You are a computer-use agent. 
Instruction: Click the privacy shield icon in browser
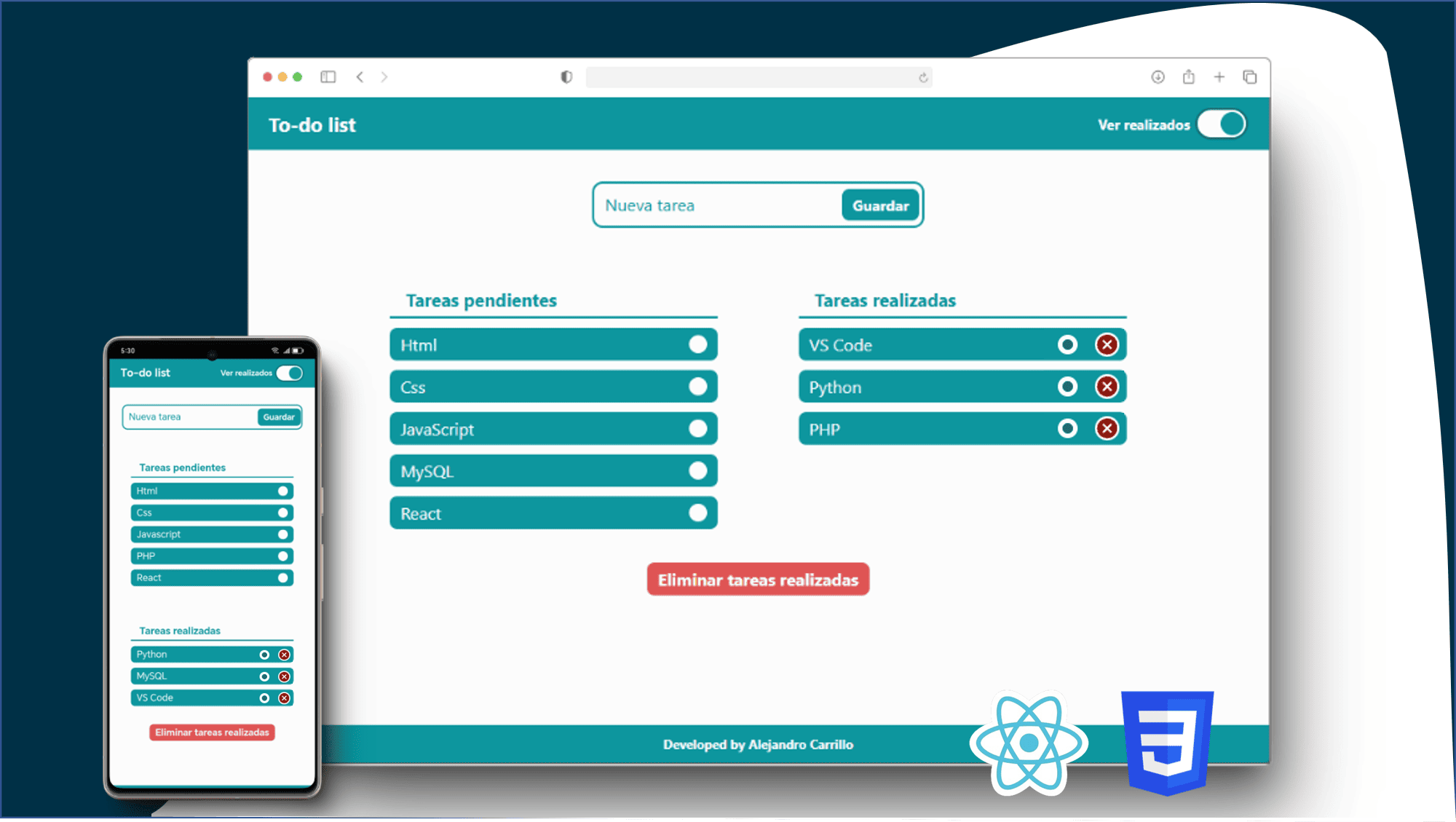pyautogui.click(x=566, y=77)
